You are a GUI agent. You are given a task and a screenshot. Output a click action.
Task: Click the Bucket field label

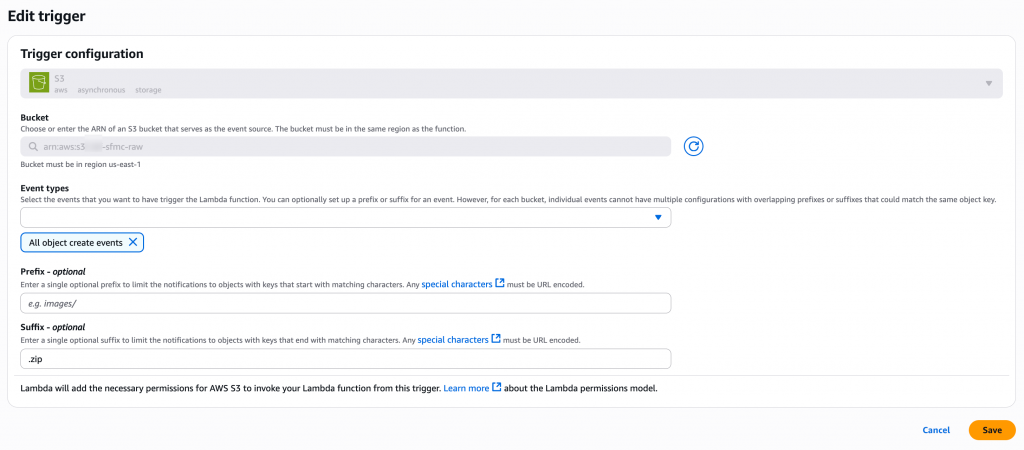pos(35,118)
